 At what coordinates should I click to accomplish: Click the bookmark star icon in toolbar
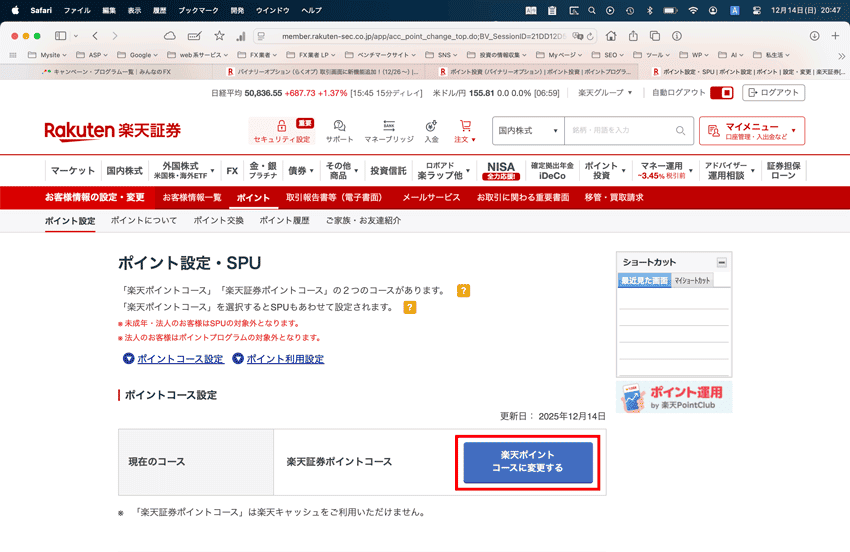pos(219,36)
